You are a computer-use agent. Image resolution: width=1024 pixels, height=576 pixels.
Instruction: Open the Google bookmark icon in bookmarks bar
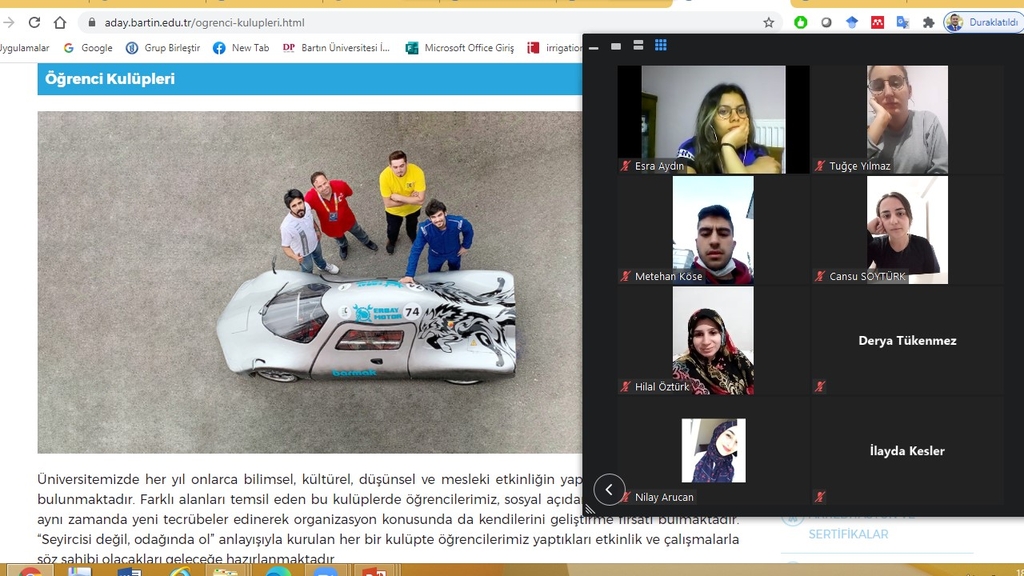[x=68, y=47]
